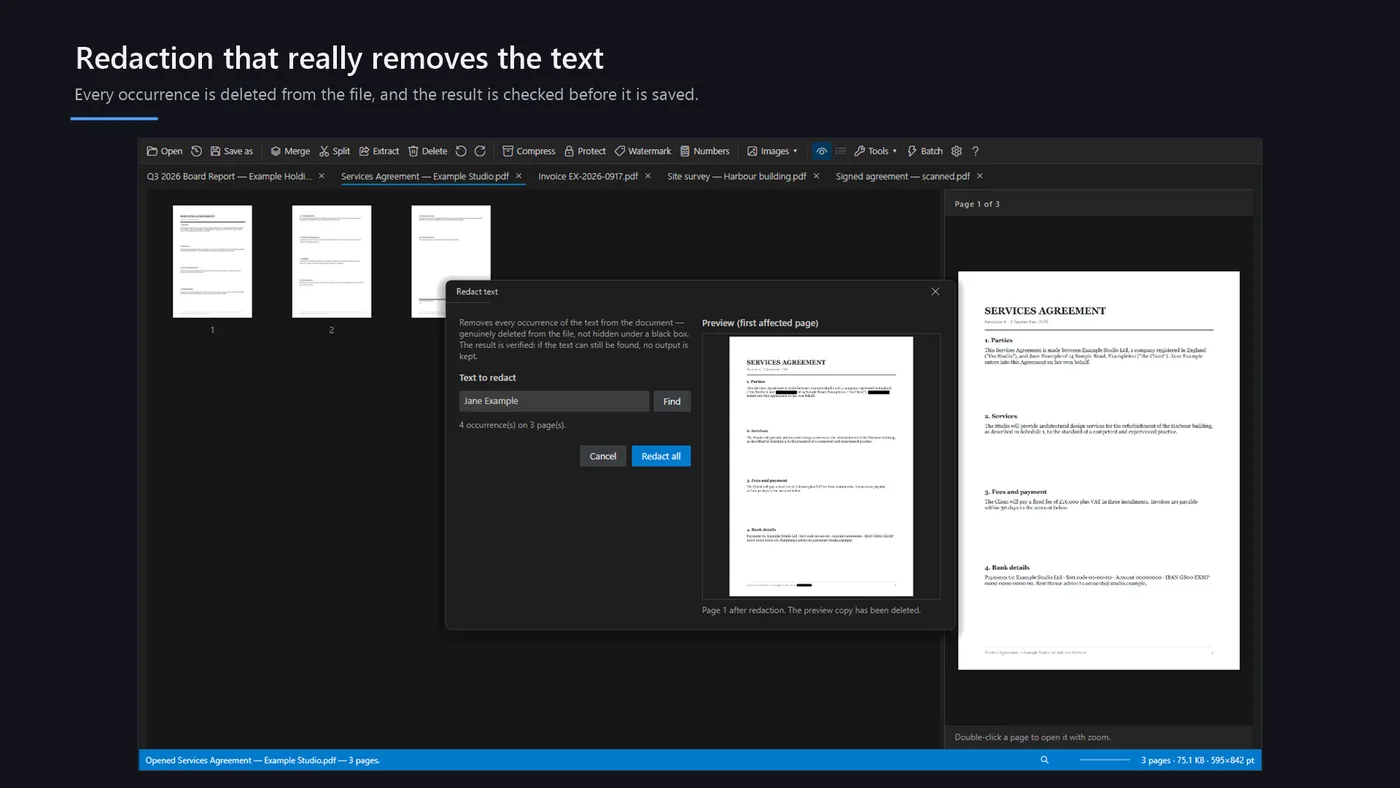Click the large page preview on right

point(1099,470)
